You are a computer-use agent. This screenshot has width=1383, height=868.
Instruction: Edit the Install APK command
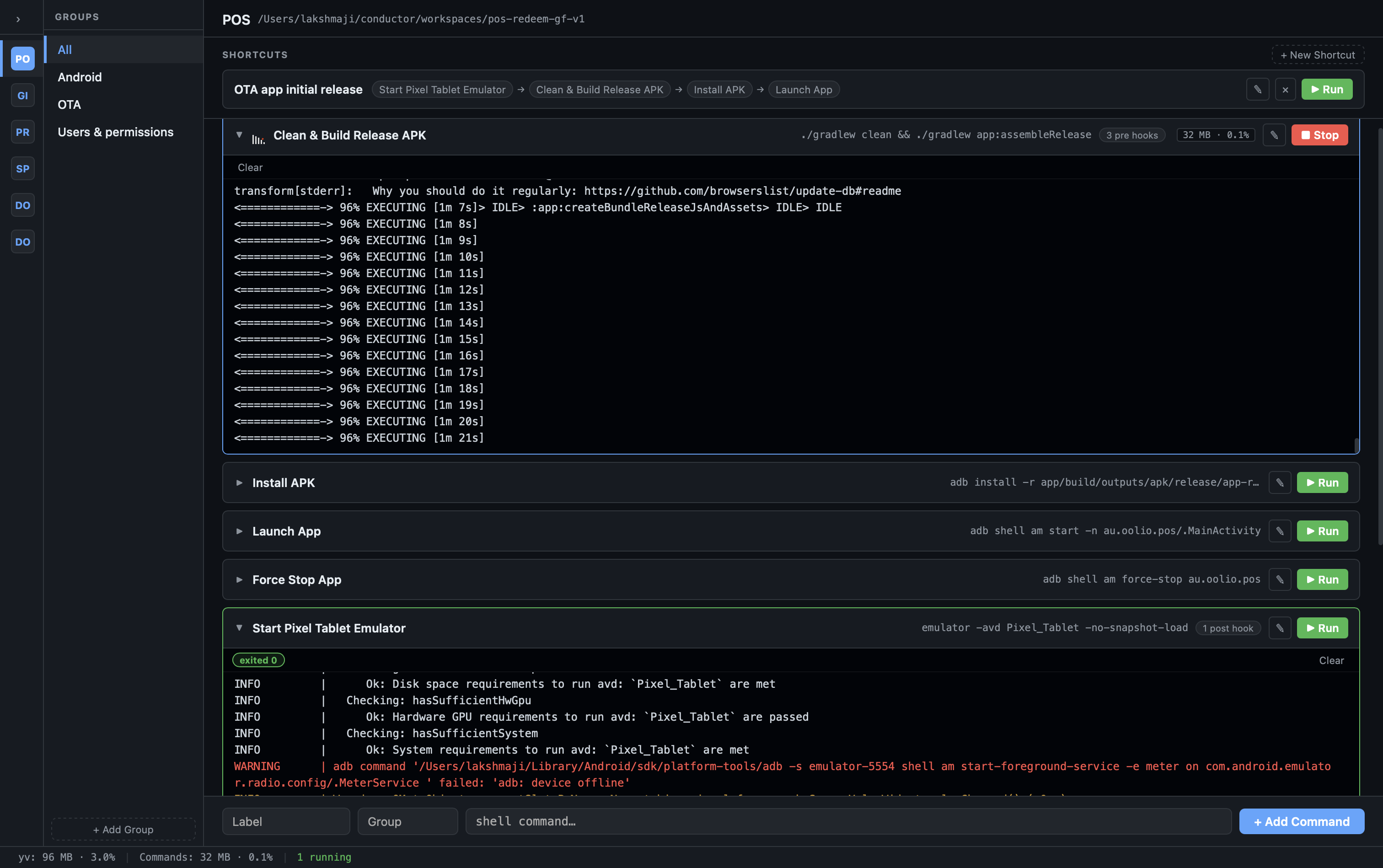click(x=1280, y=483)
